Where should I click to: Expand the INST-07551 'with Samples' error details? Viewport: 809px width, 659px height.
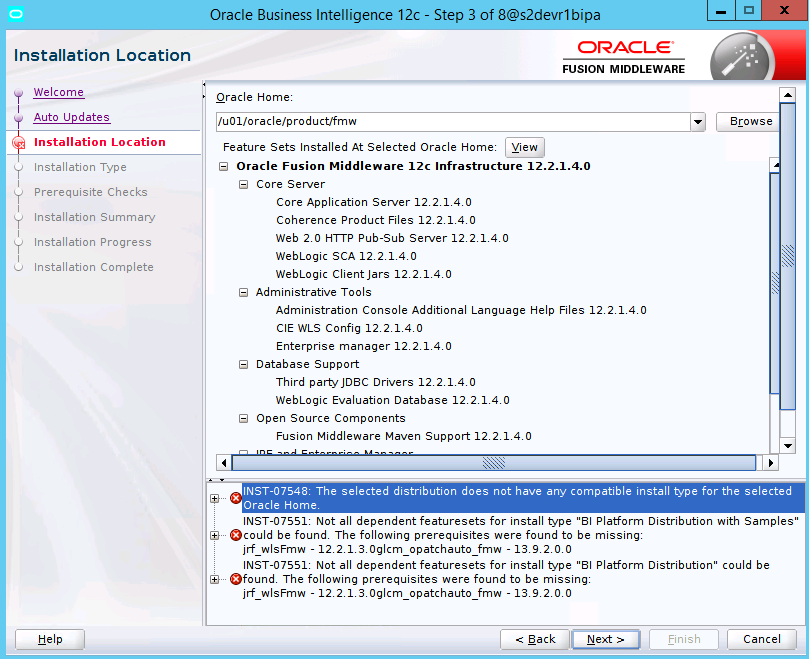(x=215, y=535)
